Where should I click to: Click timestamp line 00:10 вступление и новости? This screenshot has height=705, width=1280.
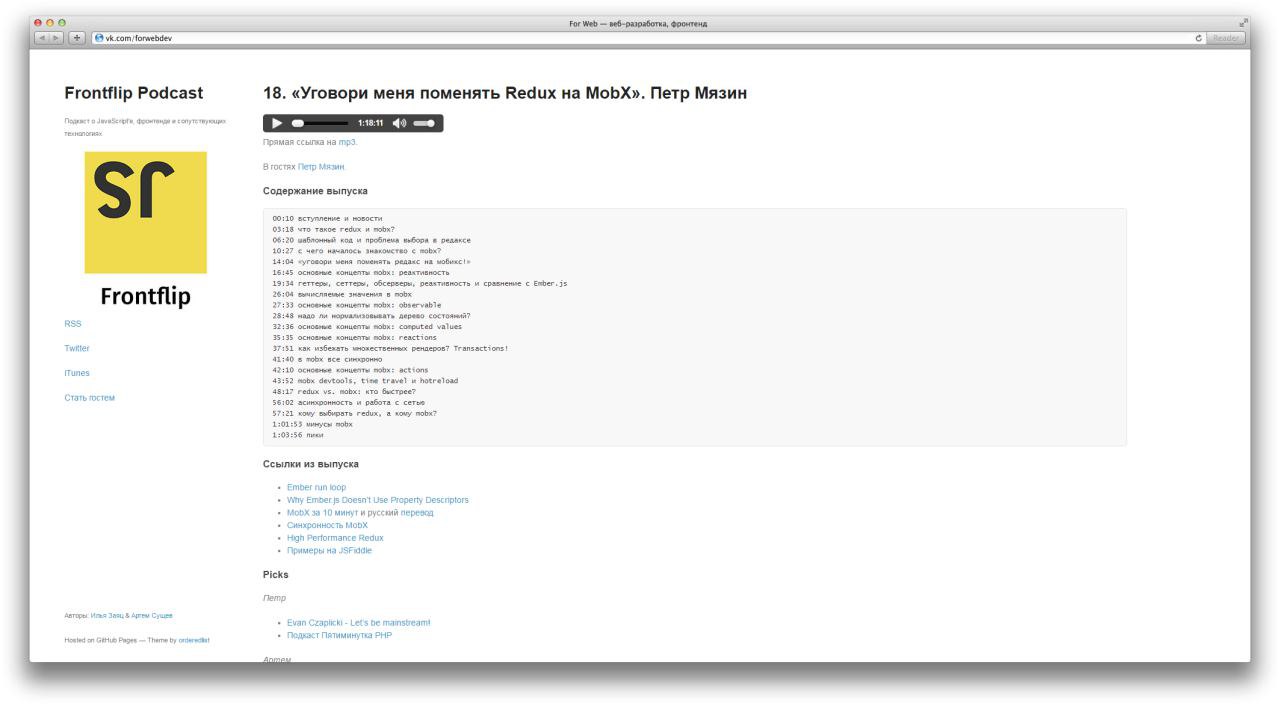click(327, 218)
